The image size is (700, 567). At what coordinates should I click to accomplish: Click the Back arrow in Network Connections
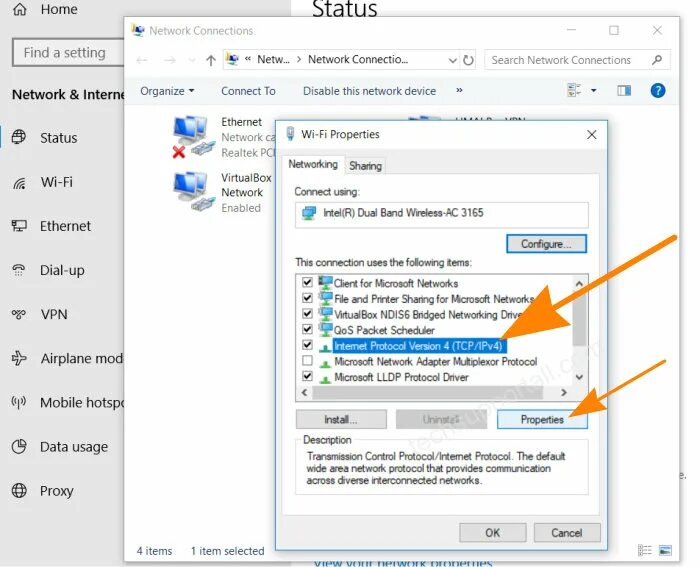[142, 60]
